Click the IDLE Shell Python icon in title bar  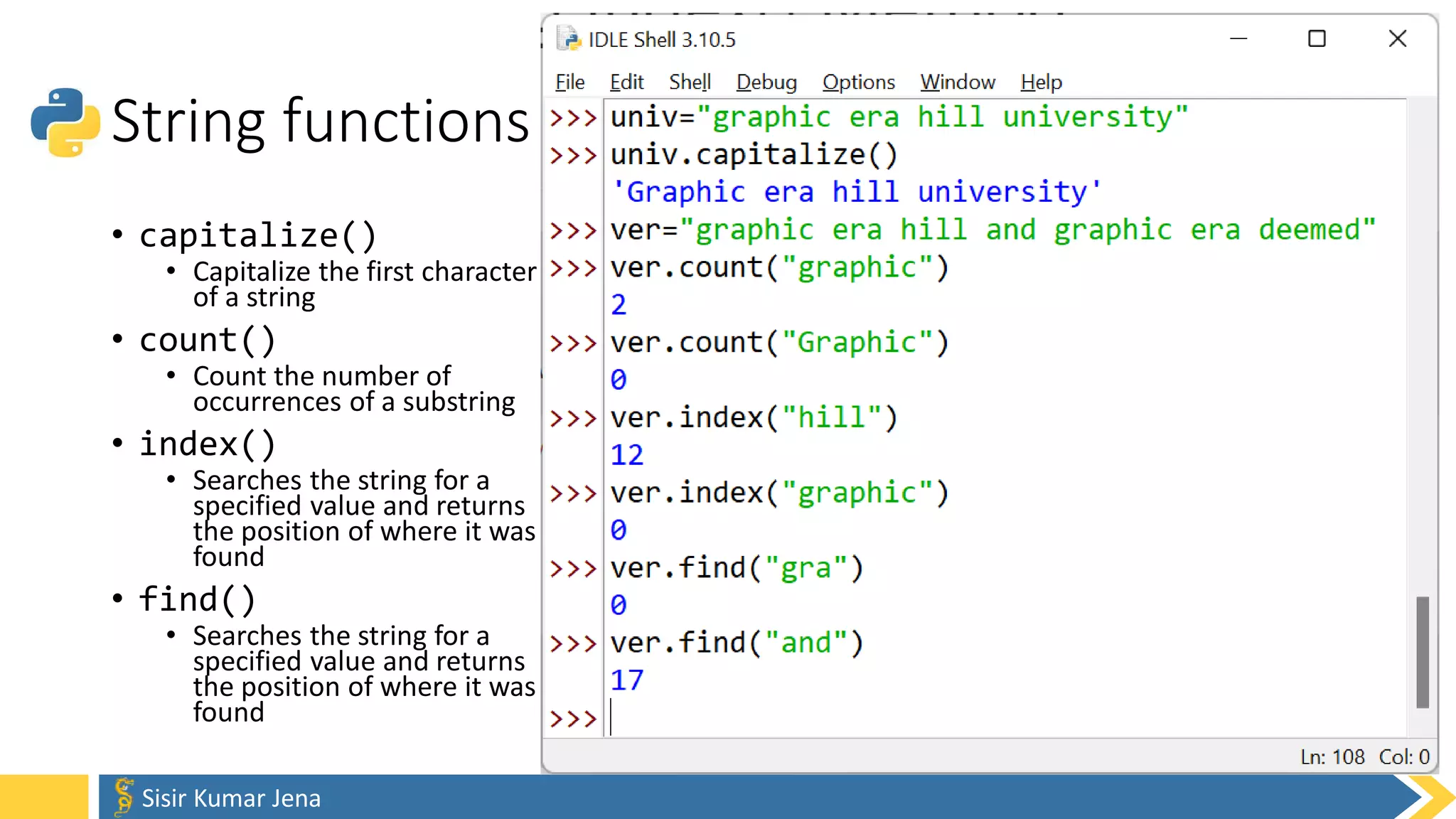(569, 38)
